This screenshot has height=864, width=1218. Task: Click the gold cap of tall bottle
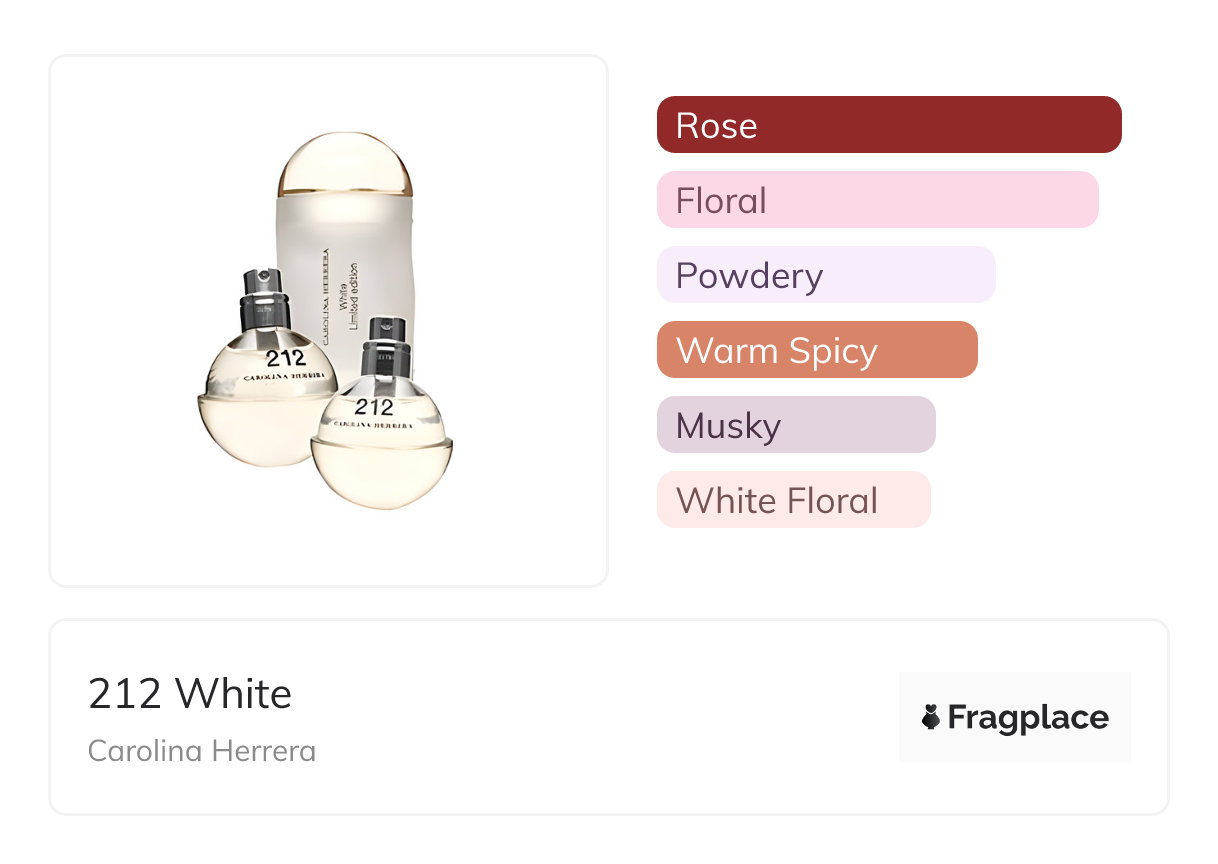pos(345,162)
